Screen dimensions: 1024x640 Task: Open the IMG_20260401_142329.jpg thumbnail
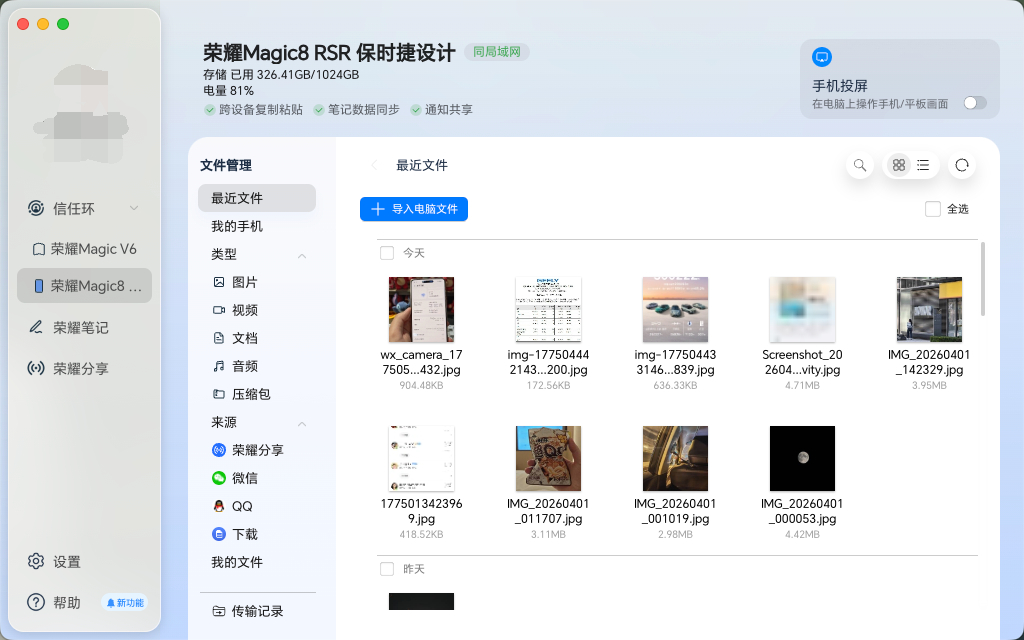click(929, 309)
